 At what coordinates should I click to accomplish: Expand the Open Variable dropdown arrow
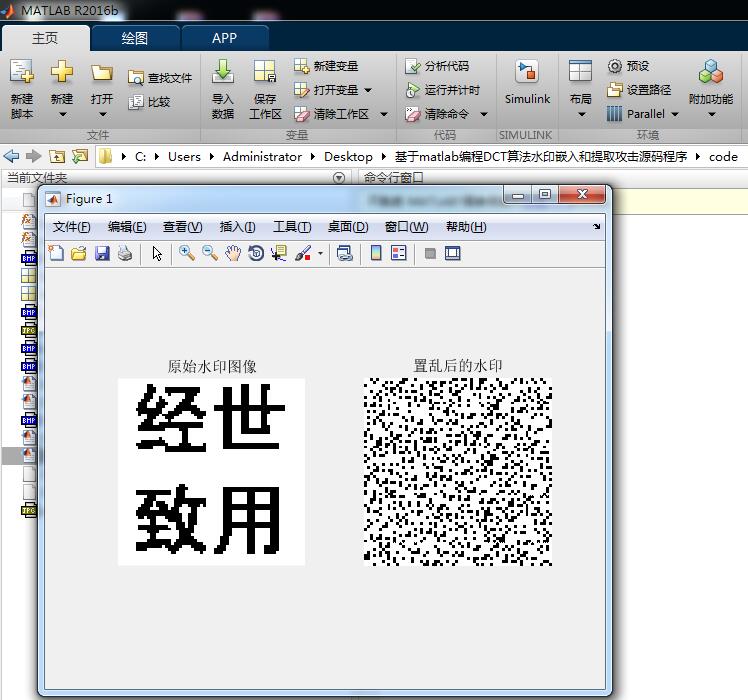tap(368, 90)
